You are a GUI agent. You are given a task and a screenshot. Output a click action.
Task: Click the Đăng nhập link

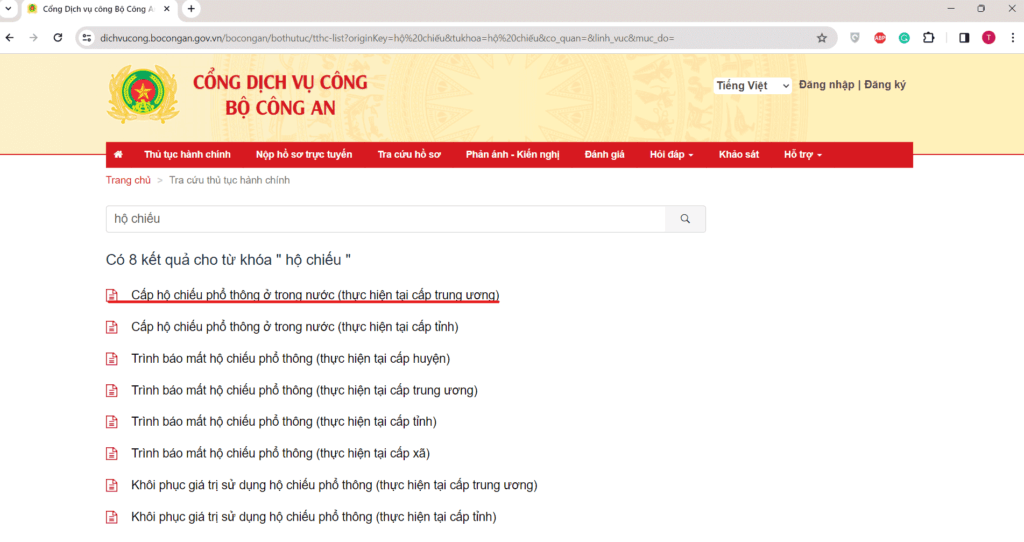coord(826,85)
